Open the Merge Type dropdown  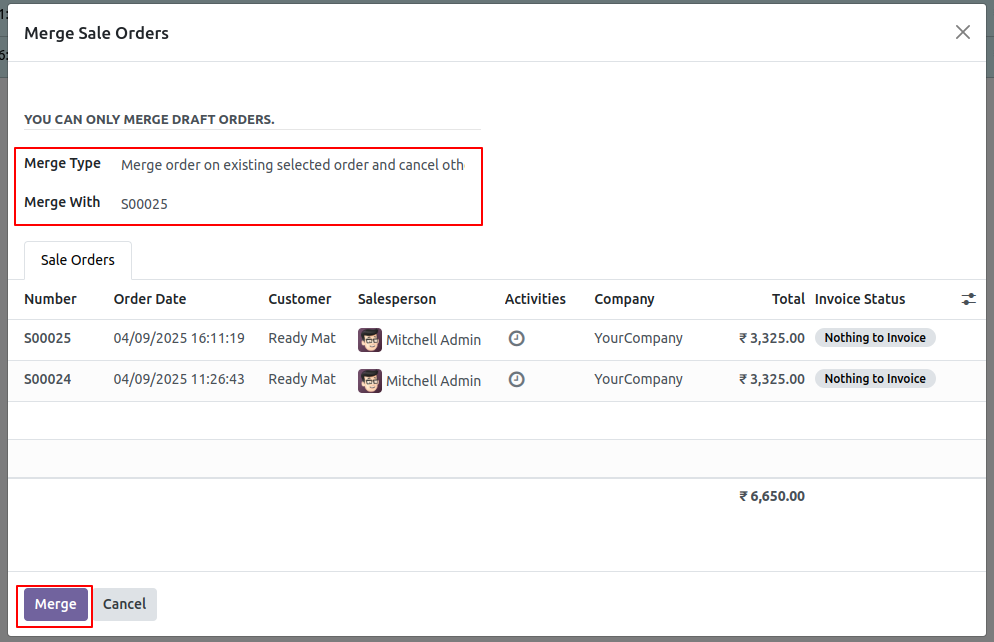point(292,165)
